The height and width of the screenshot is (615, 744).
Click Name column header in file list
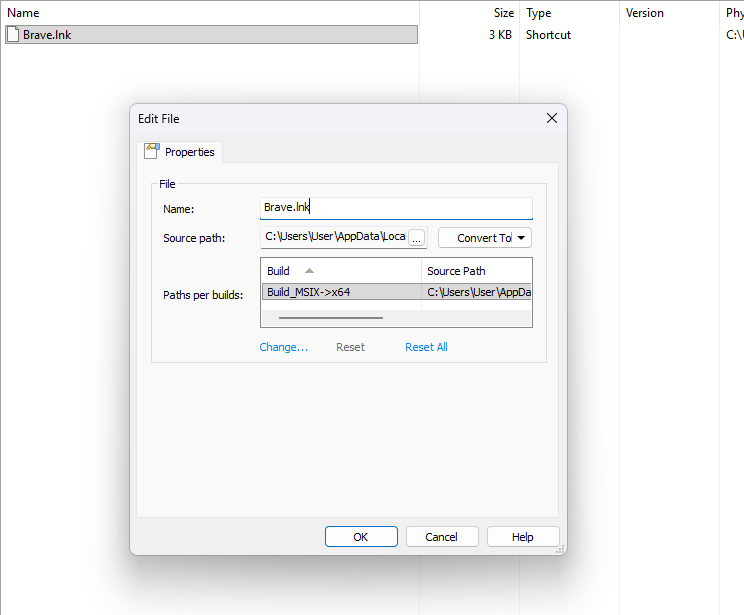(210, 13)
